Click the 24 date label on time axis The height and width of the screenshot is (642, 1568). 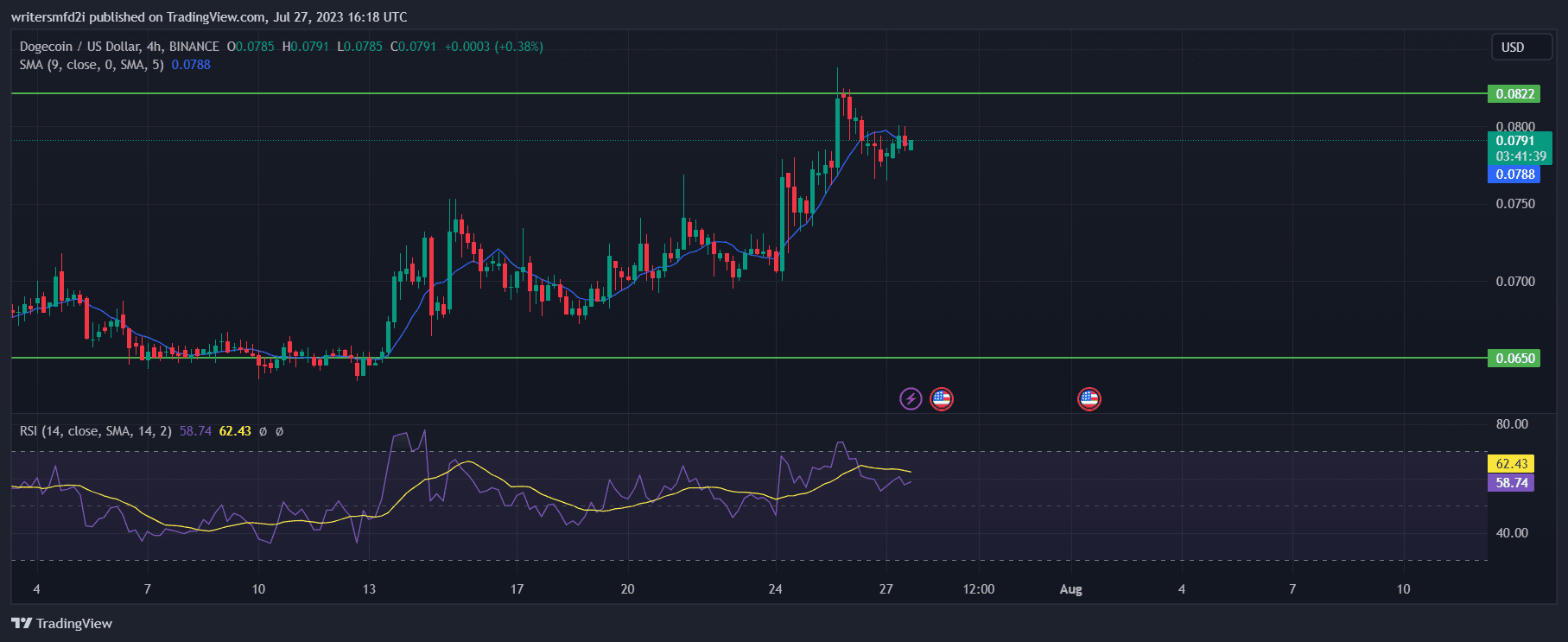pyautogui.click(x=775, y=589)
